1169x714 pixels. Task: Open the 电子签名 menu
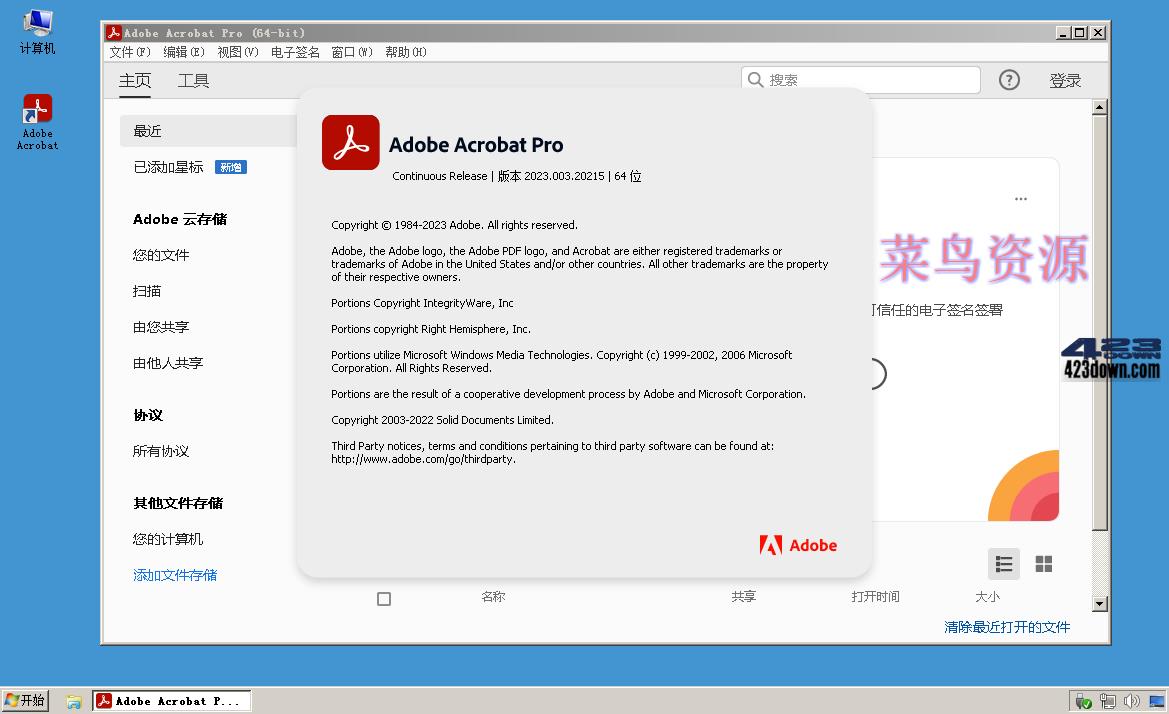pyautogui.click(x=295, y=51)
